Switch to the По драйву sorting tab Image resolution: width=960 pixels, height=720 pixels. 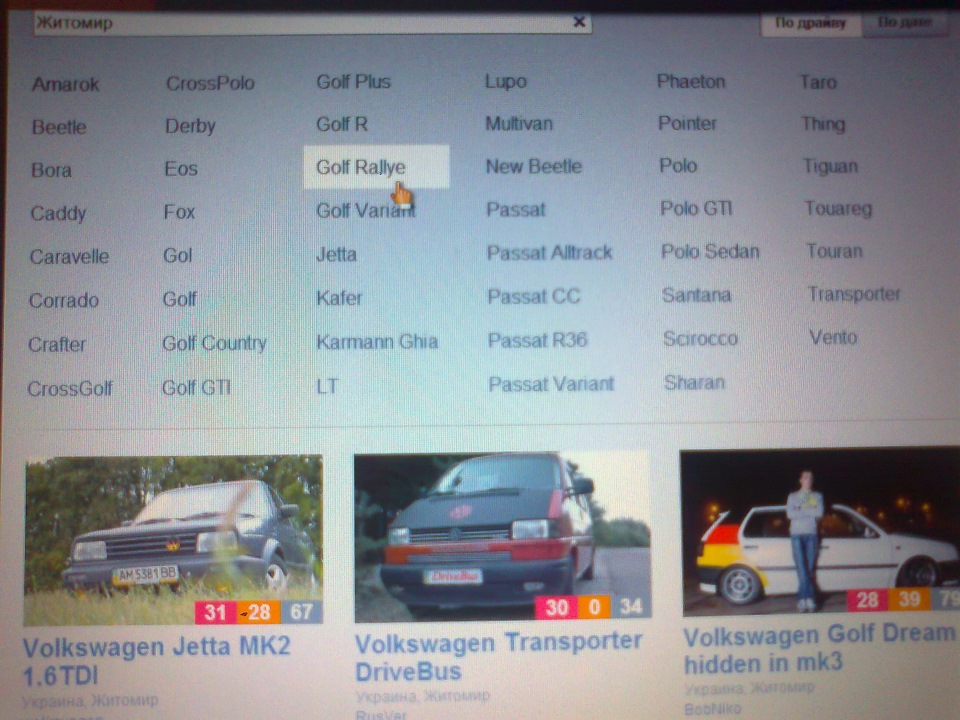(810, 23)
